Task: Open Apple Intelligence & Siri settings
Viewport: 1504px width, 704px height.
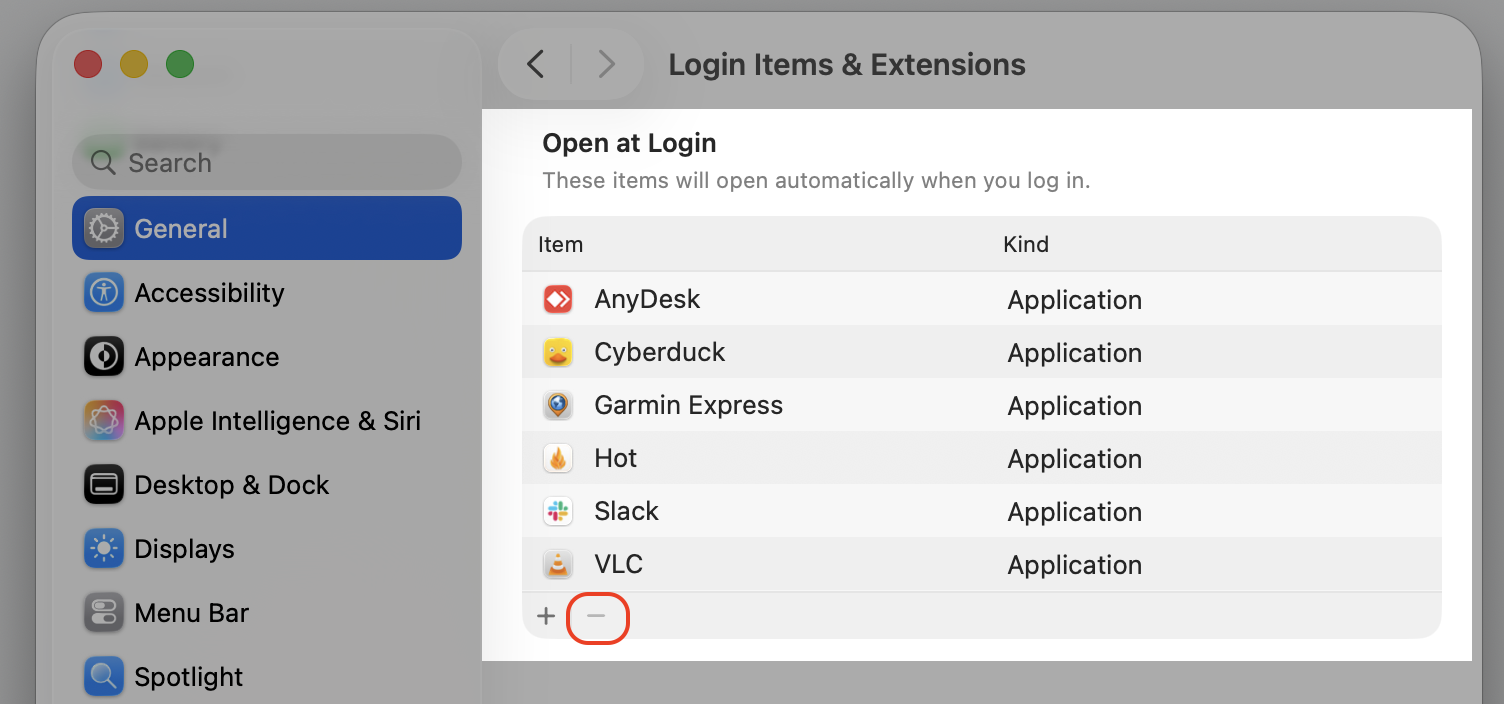Action: (x=267, y=420)
